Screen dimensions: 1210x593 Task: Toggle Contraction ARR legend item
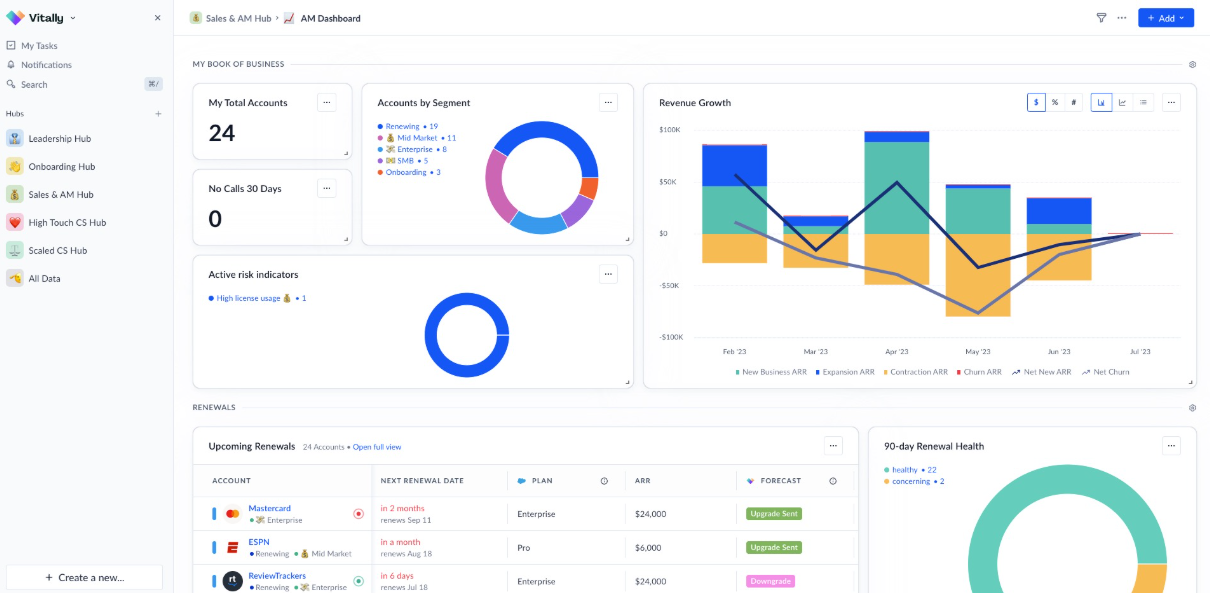coord(915,372)
